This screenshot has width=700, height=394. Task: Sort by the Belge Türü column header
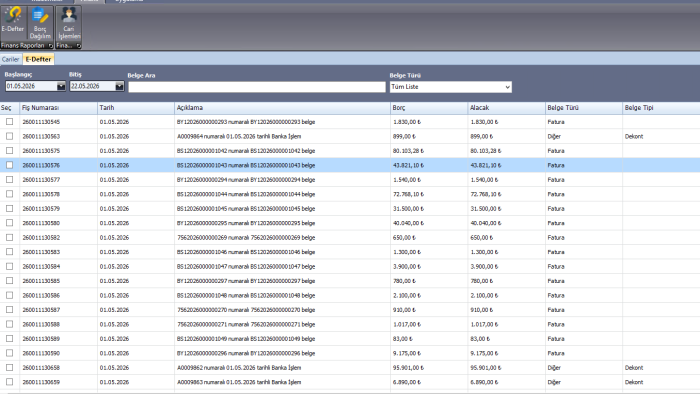pos(584,108)
